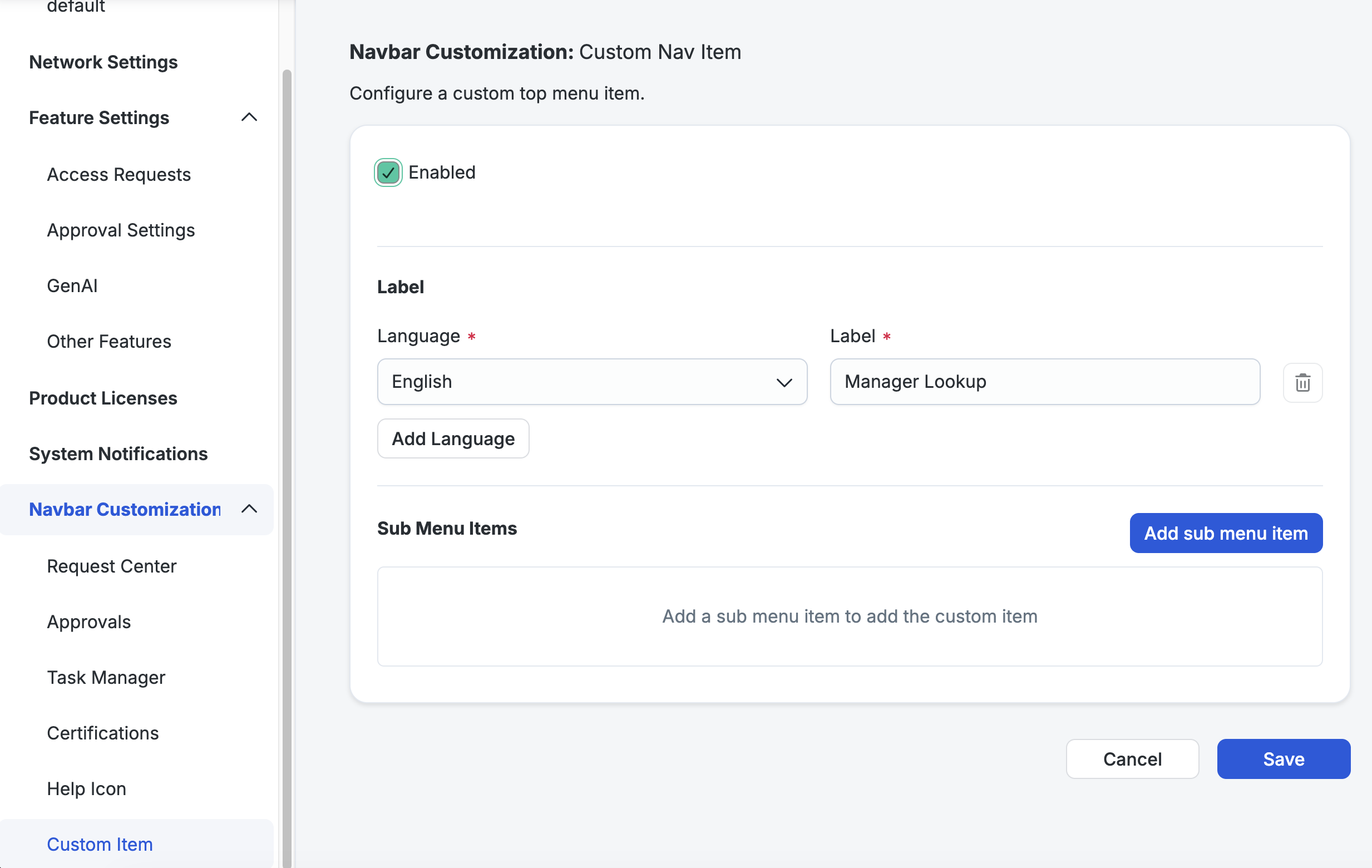Open Help Icon navbar settings

tap(87, 789)
